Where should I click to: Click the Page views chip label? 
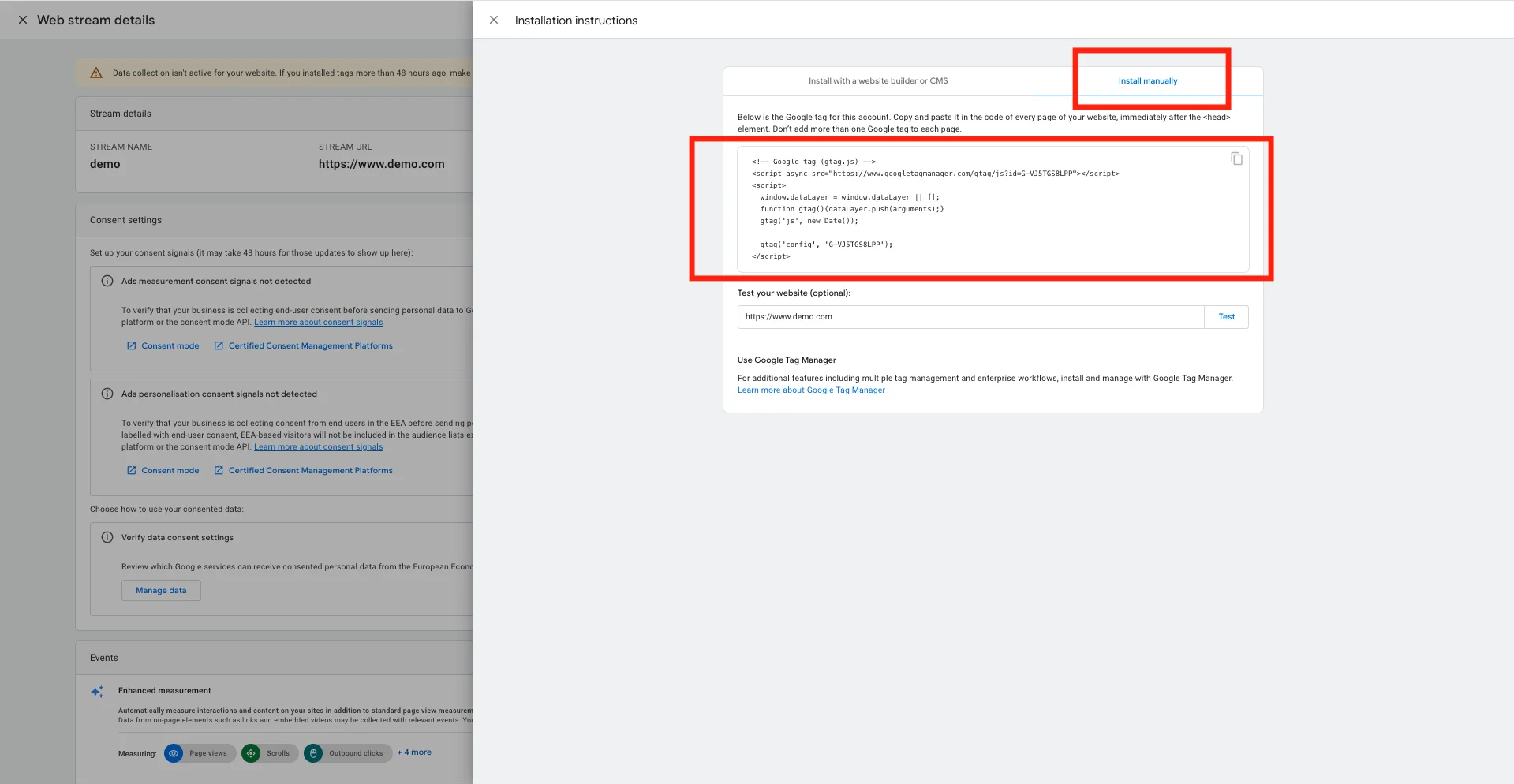207,753
